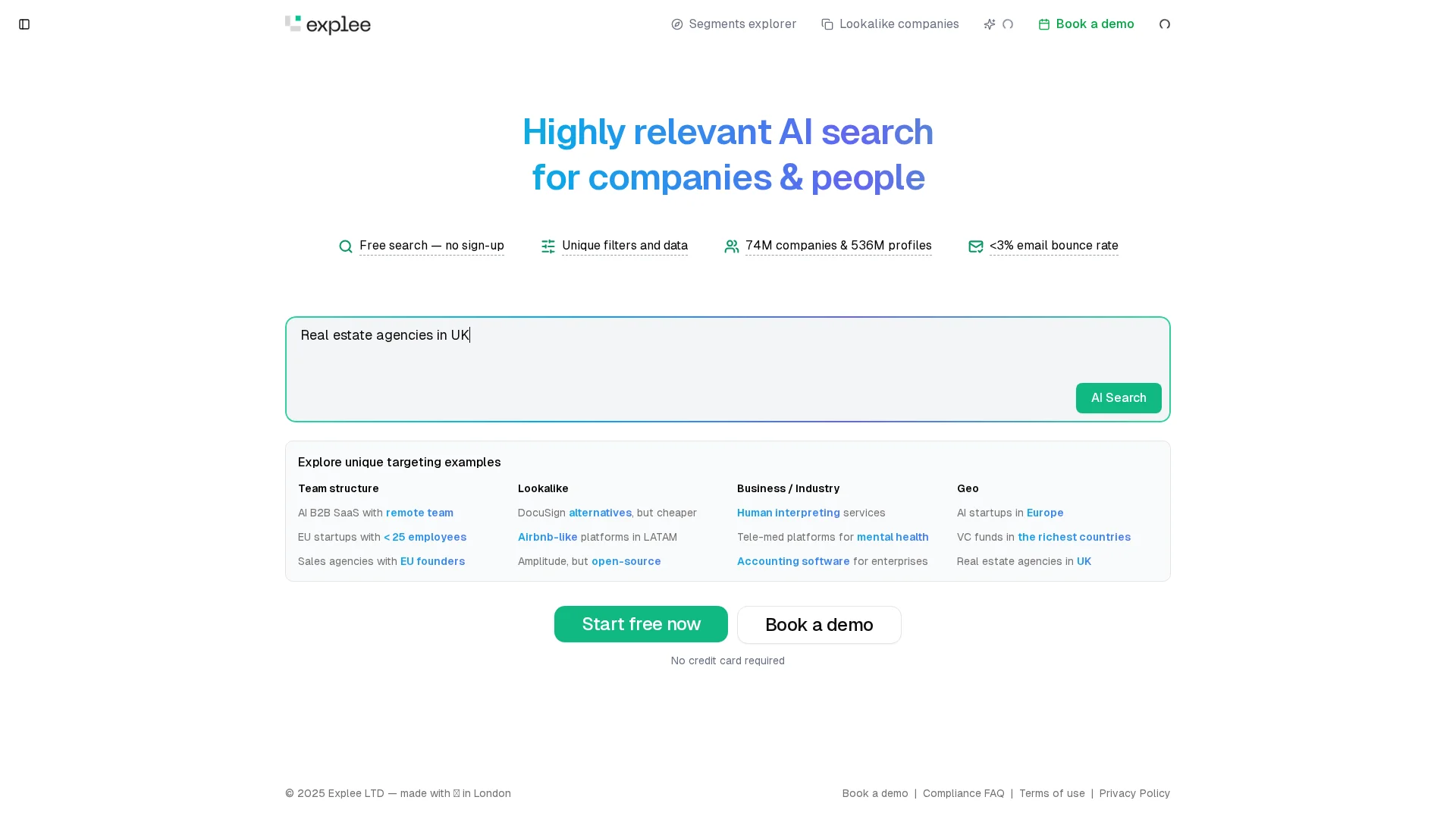Image resolution: width=1456 pixels, height=819 pixels.
Task: Open the Segments explorer menu item
Action: click(x=734, y=24)
